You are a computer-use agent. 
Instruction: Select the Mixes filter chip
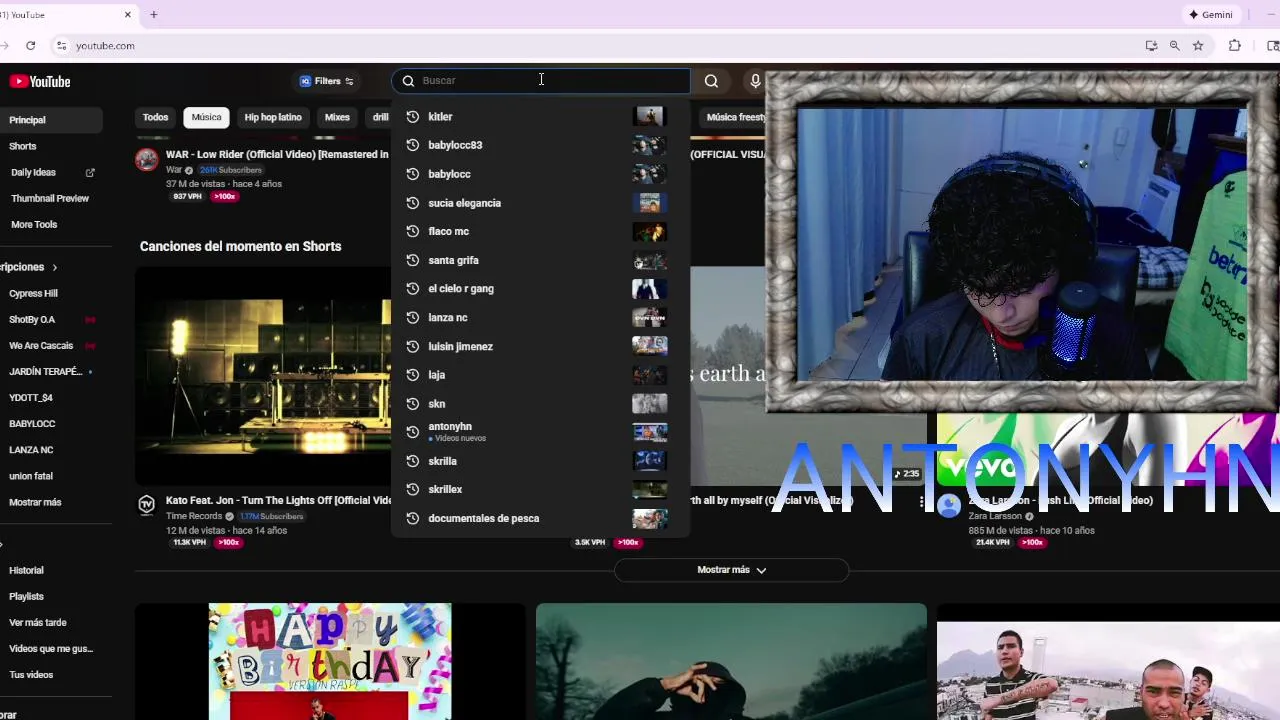click(x=337, y=117)
